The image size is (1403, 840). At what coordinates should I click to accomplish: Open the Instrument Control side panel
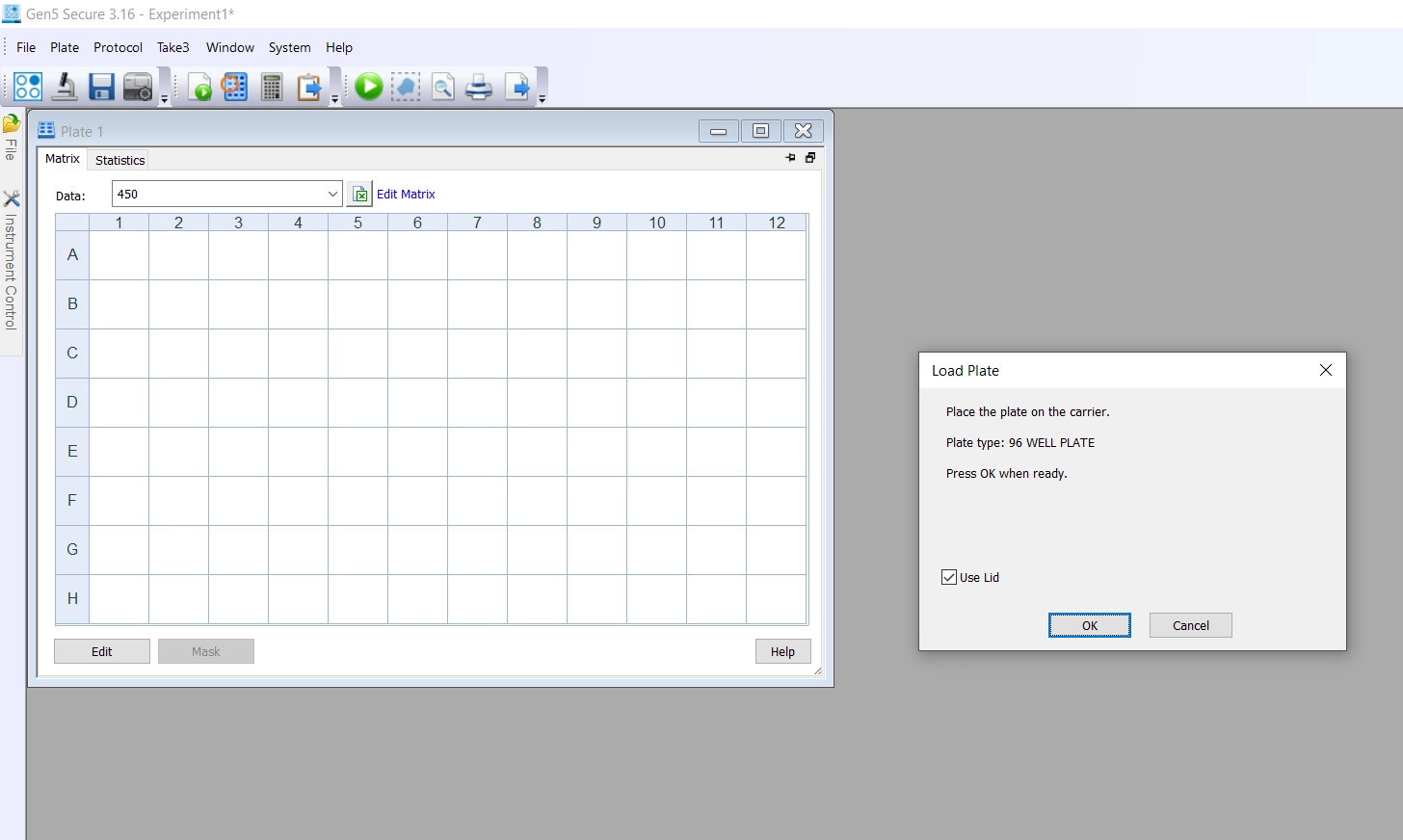(11, 260)
